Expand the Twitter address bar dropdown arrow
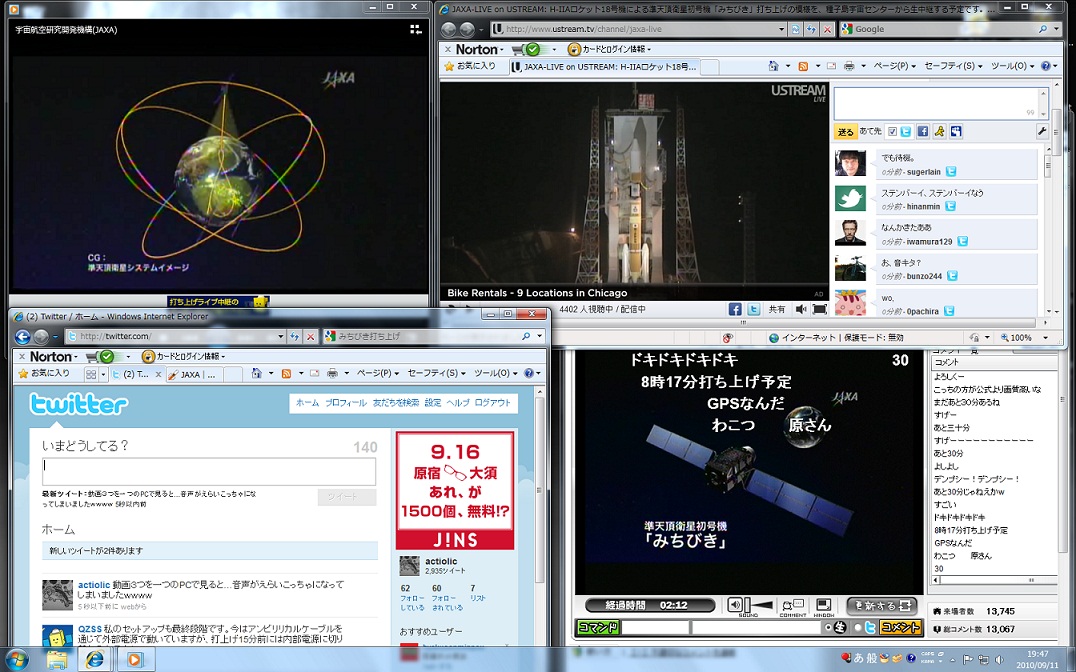This screenshot has width=1076, height=672. pyautogui.click(x=280, y=336)
